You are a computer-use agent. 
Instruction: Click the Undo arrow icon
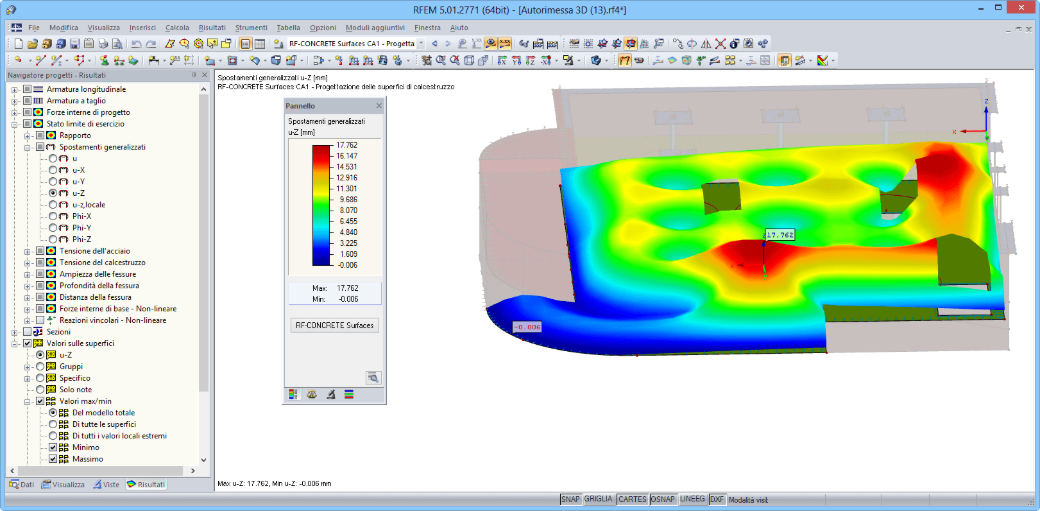click(136, 44)
